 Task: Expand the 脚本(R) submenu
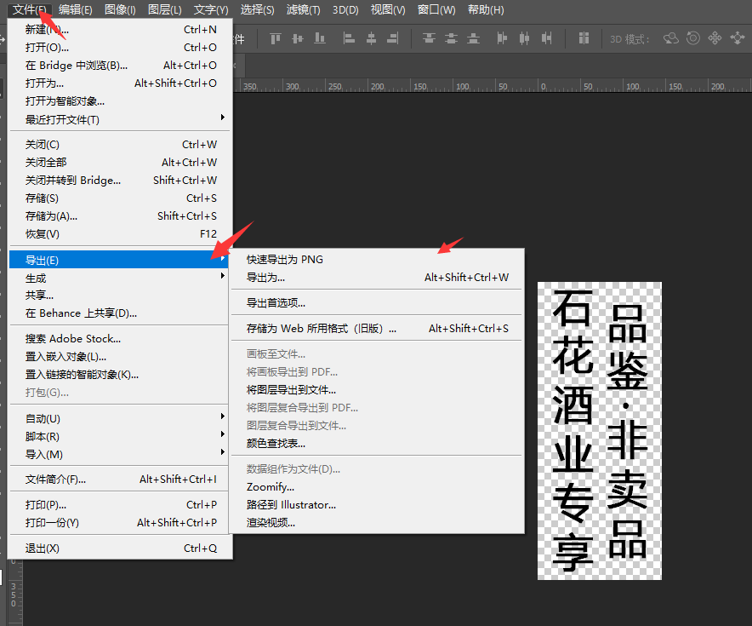(120, 437)
